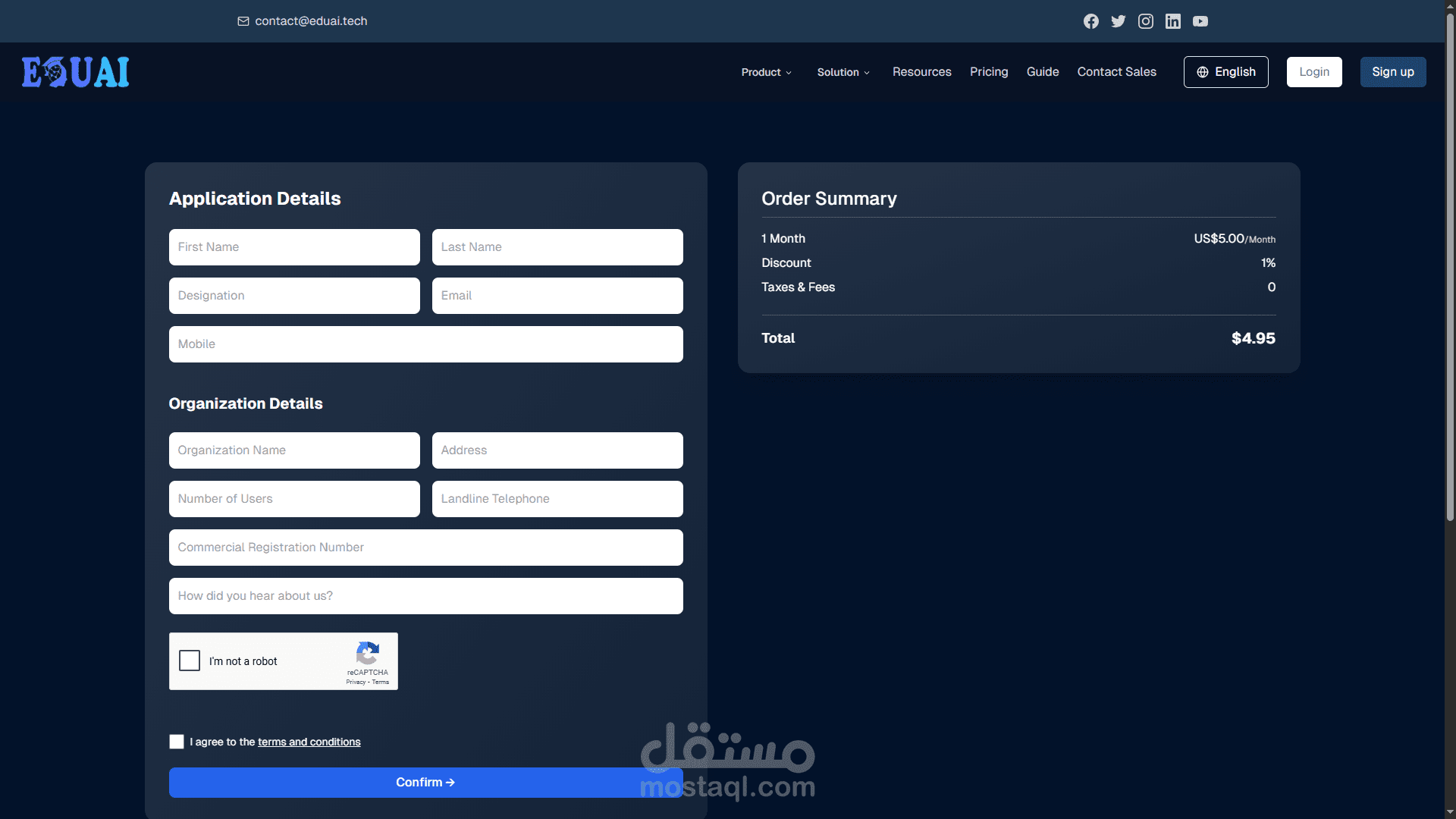The height and width of the screenshot is (819, 1456).
Task: Click the Application Details heading
Action: pyautogui.click(x=255, y=199)
